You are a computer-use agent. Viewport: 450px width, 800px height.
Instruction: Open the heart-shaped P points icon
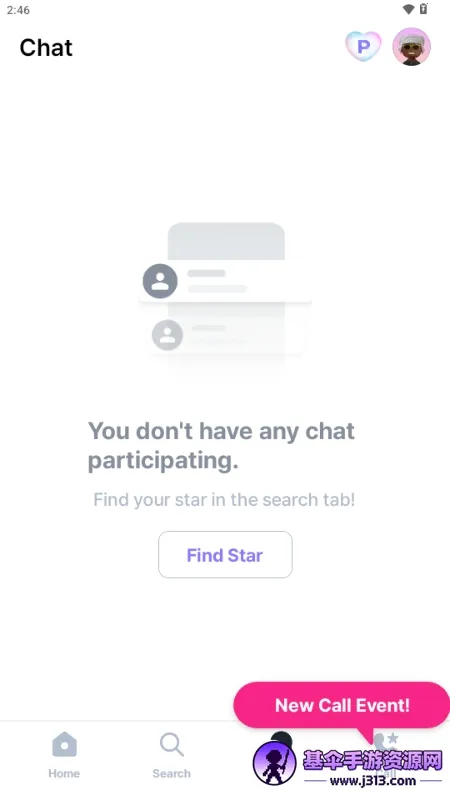363,46
